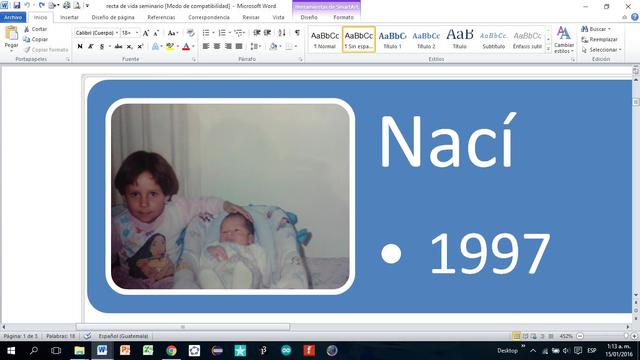Switch to the Insertar tab

coord(69,17)
